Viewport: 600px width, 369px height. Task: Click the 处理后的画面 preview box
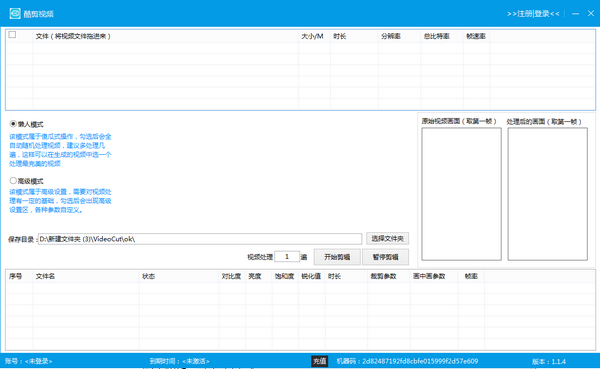548,194
